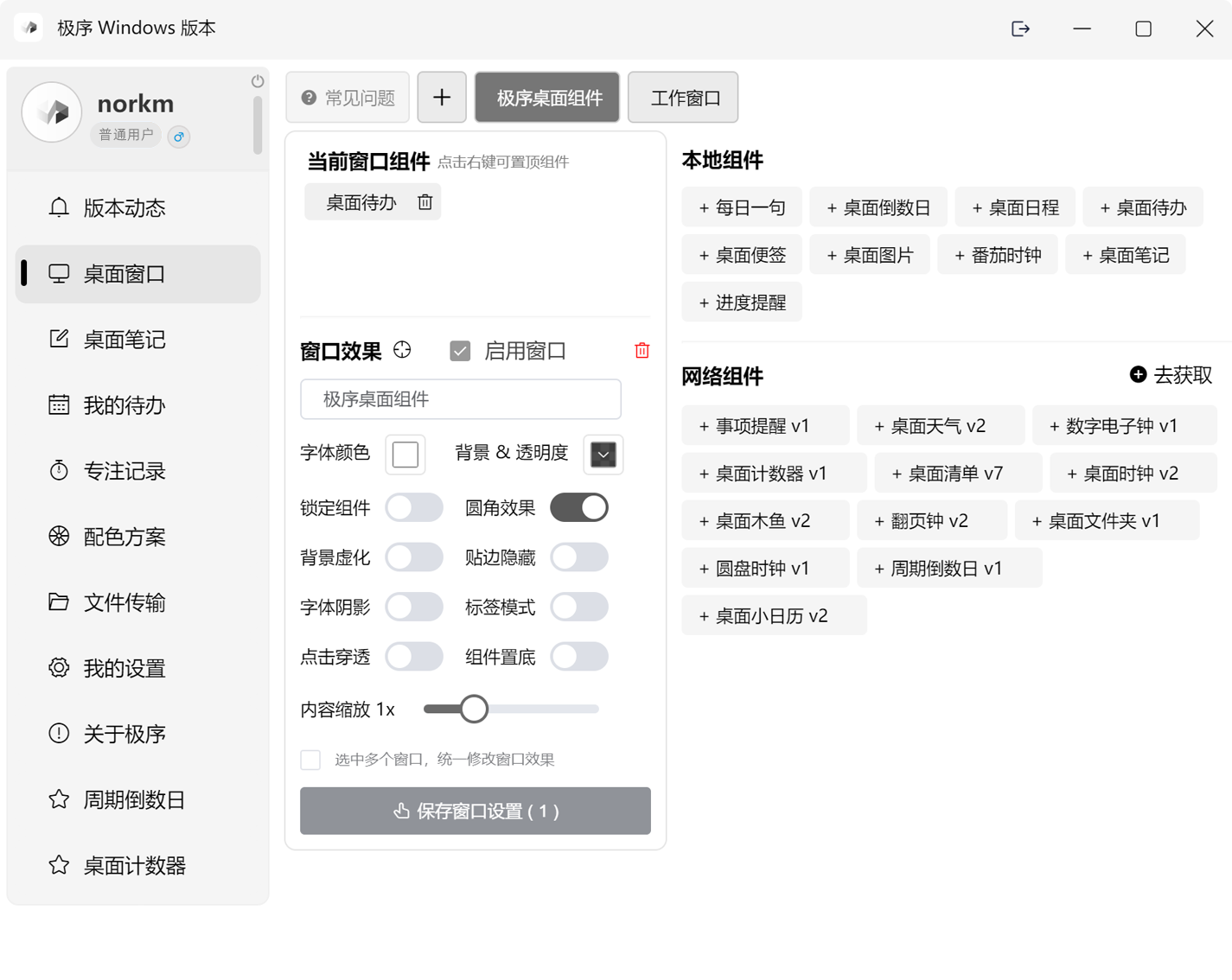Screen dimensions: 1232x980
Task: Add the 桌面木鱼 v2 network component
Action: point(765,520)
